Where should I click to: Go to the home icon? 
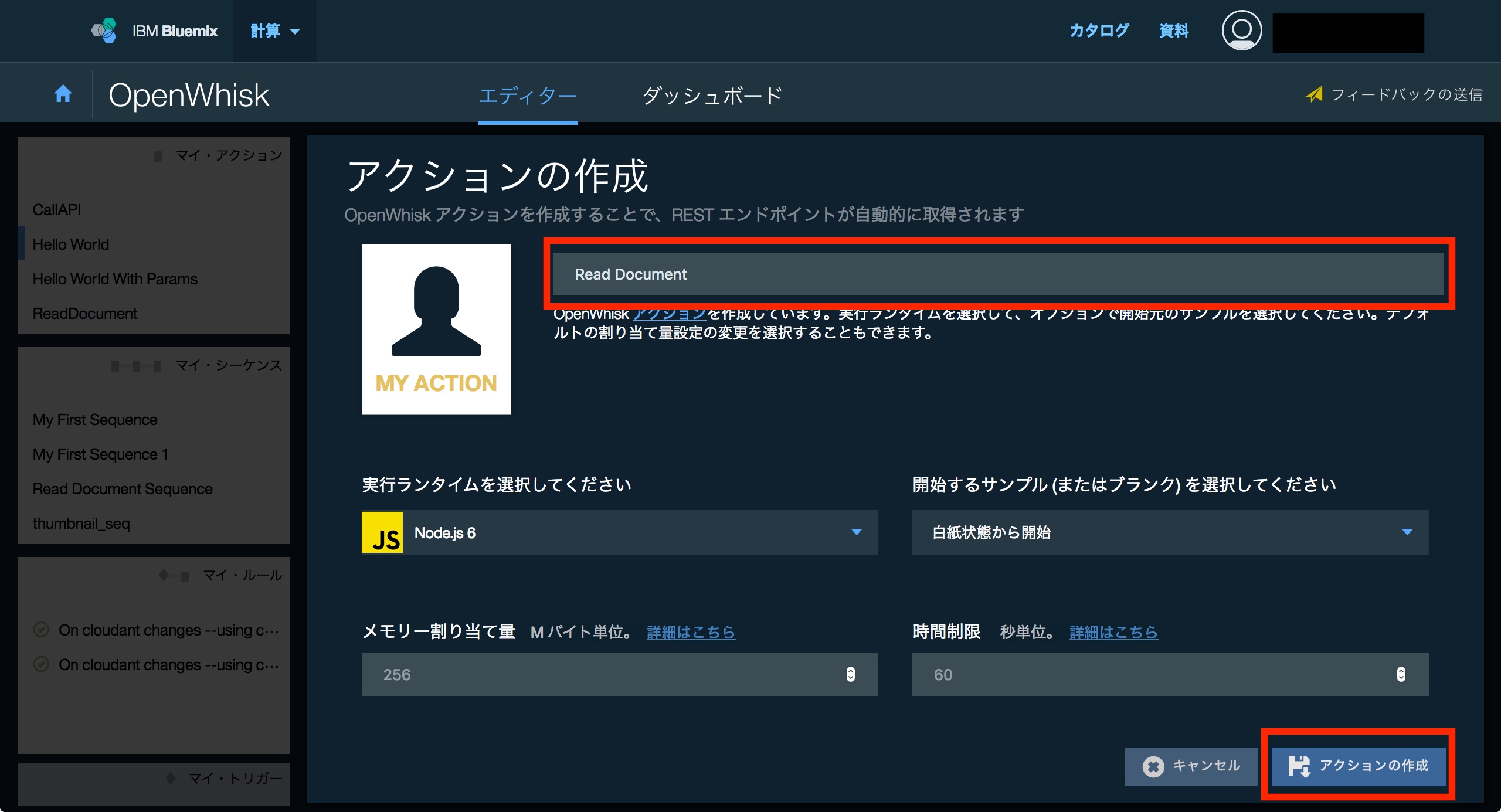63,94
